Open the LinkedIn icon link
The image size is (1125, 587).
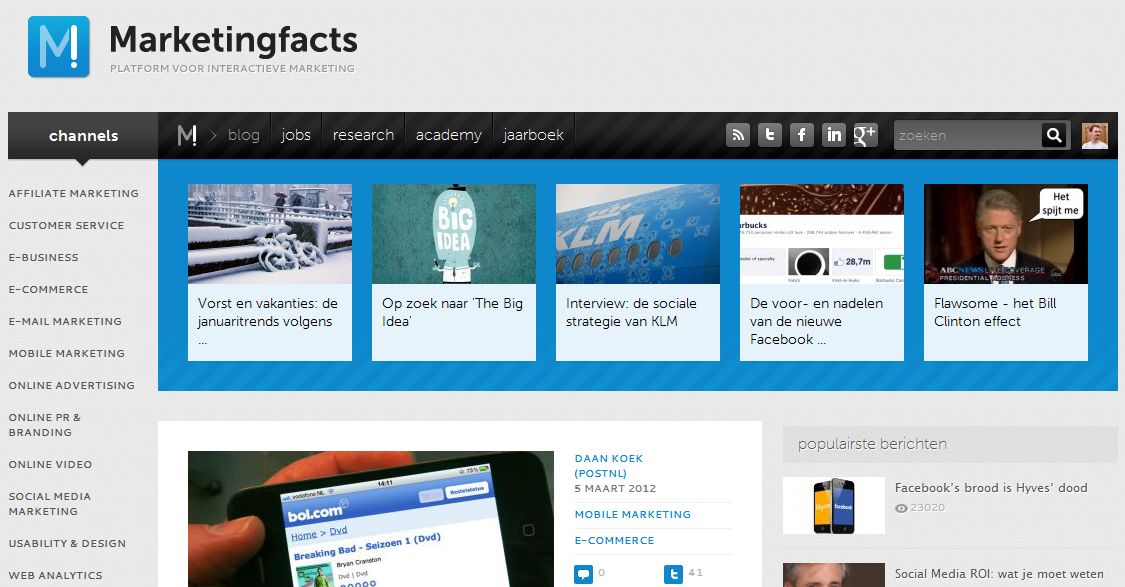point(834,135)
